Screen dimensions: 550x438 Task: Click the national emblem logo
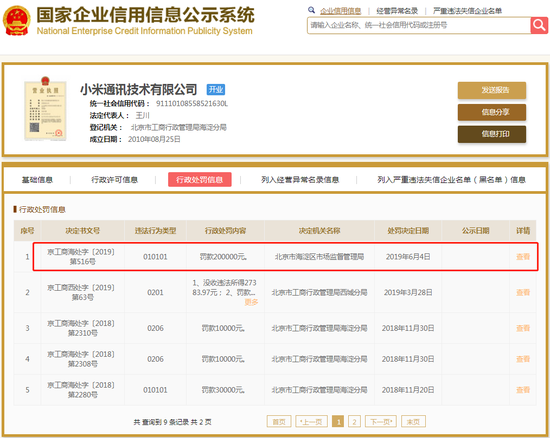[16, 21]
